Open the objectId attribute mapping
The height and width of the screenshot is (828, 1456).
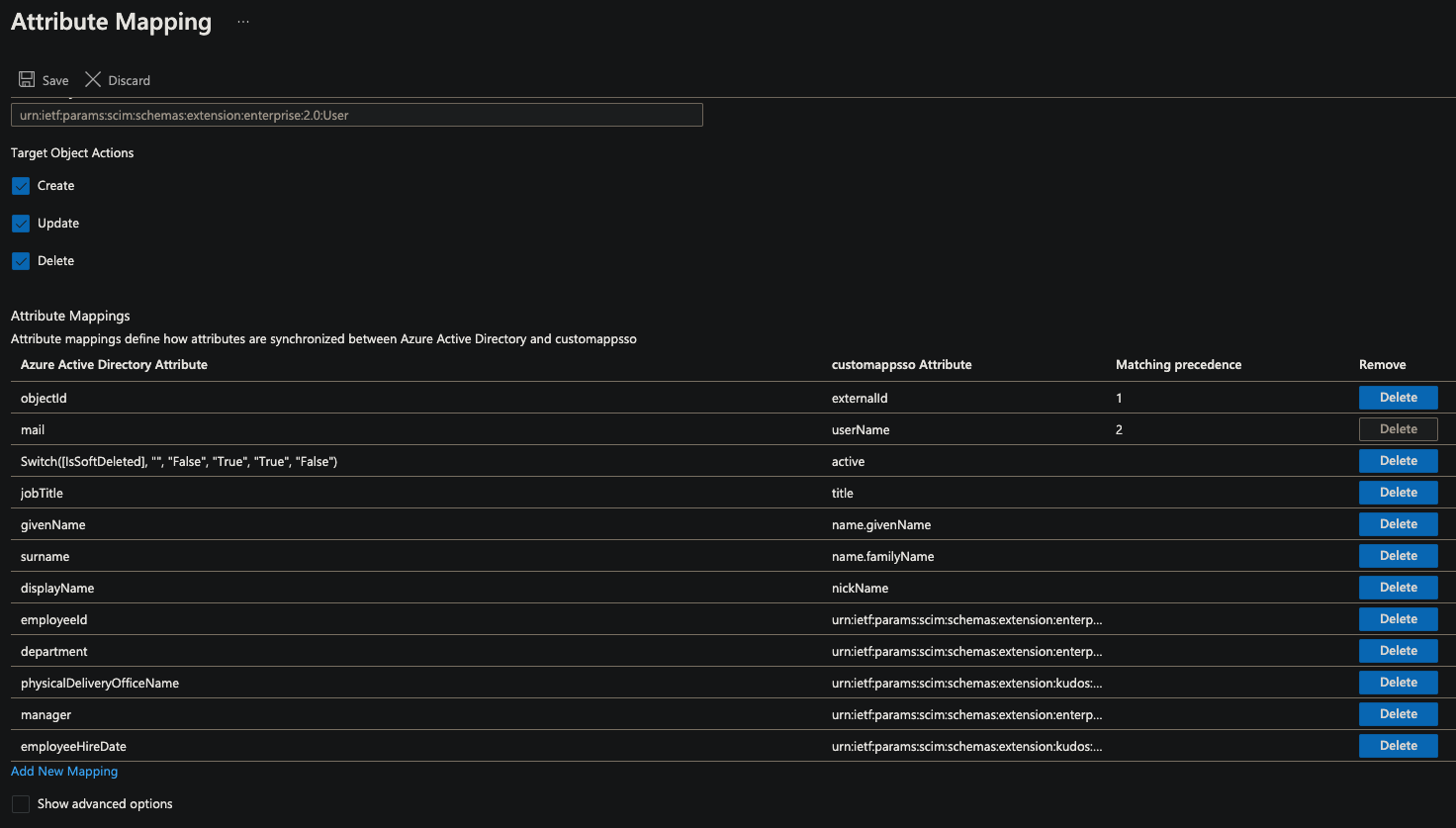point(44,399)
